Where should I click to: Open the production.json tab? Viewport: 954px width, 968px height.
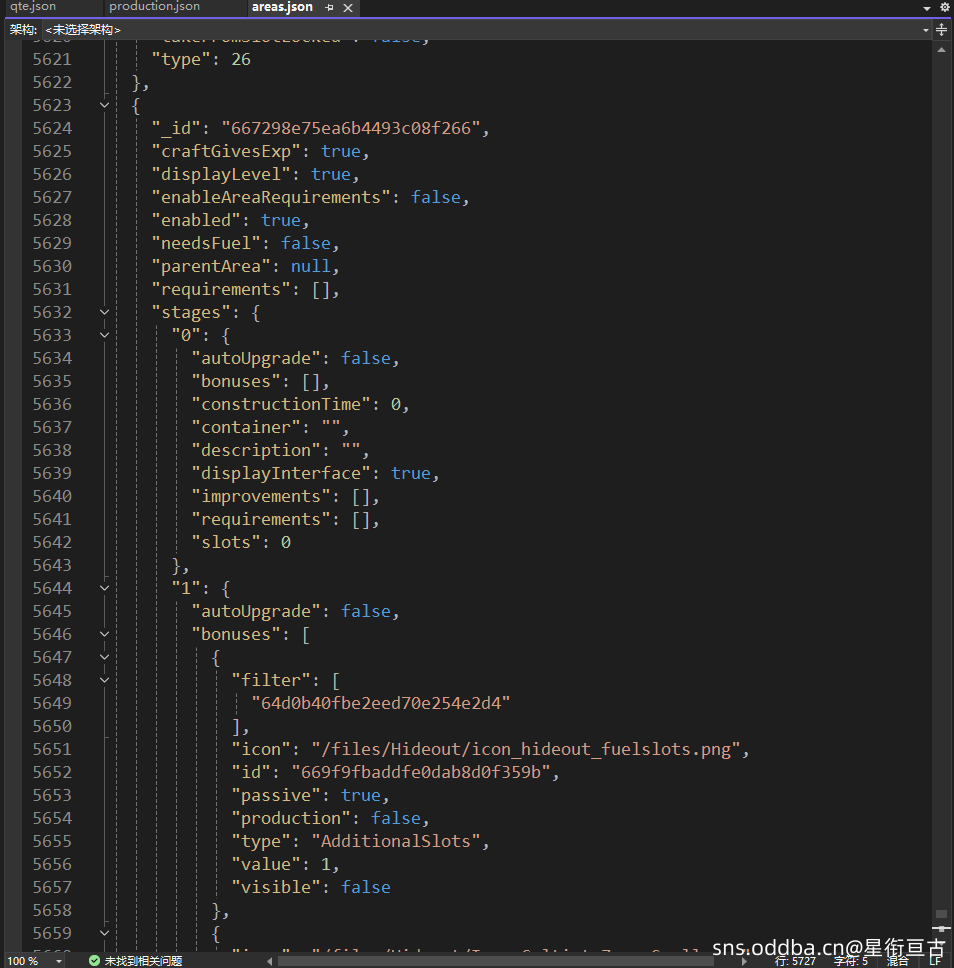(x=154, y=7)
